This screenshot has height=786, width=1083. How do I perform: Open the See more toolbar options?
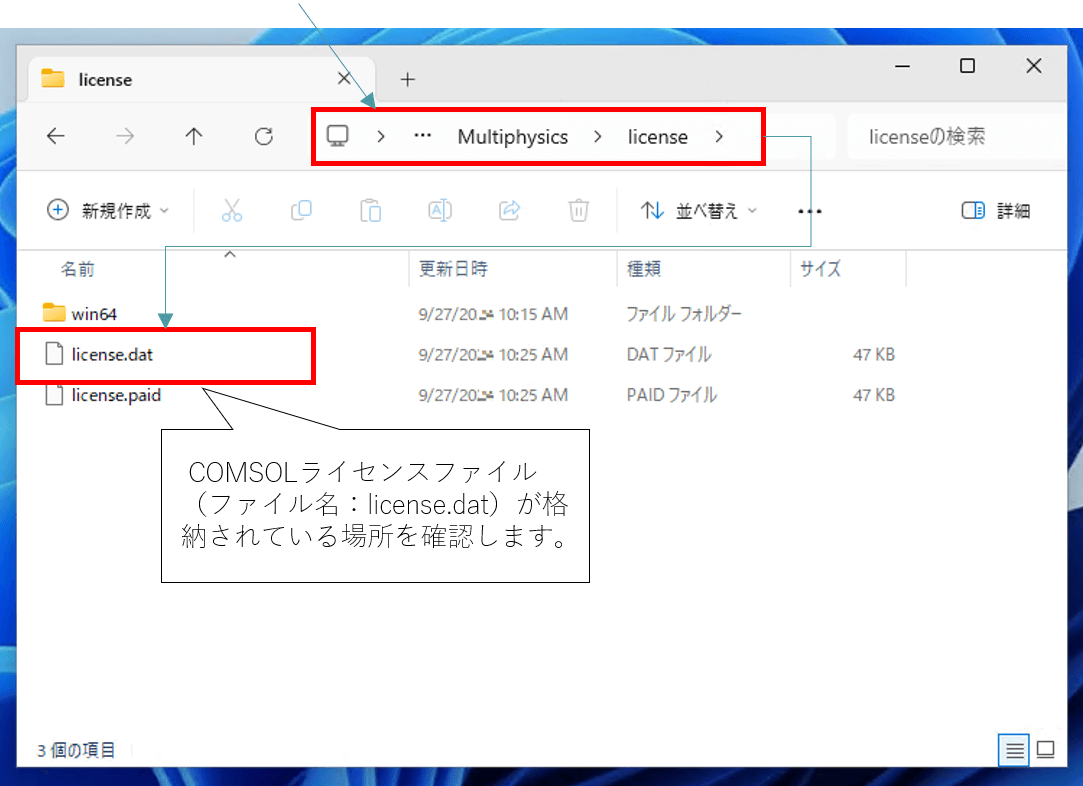pos(809,211)
